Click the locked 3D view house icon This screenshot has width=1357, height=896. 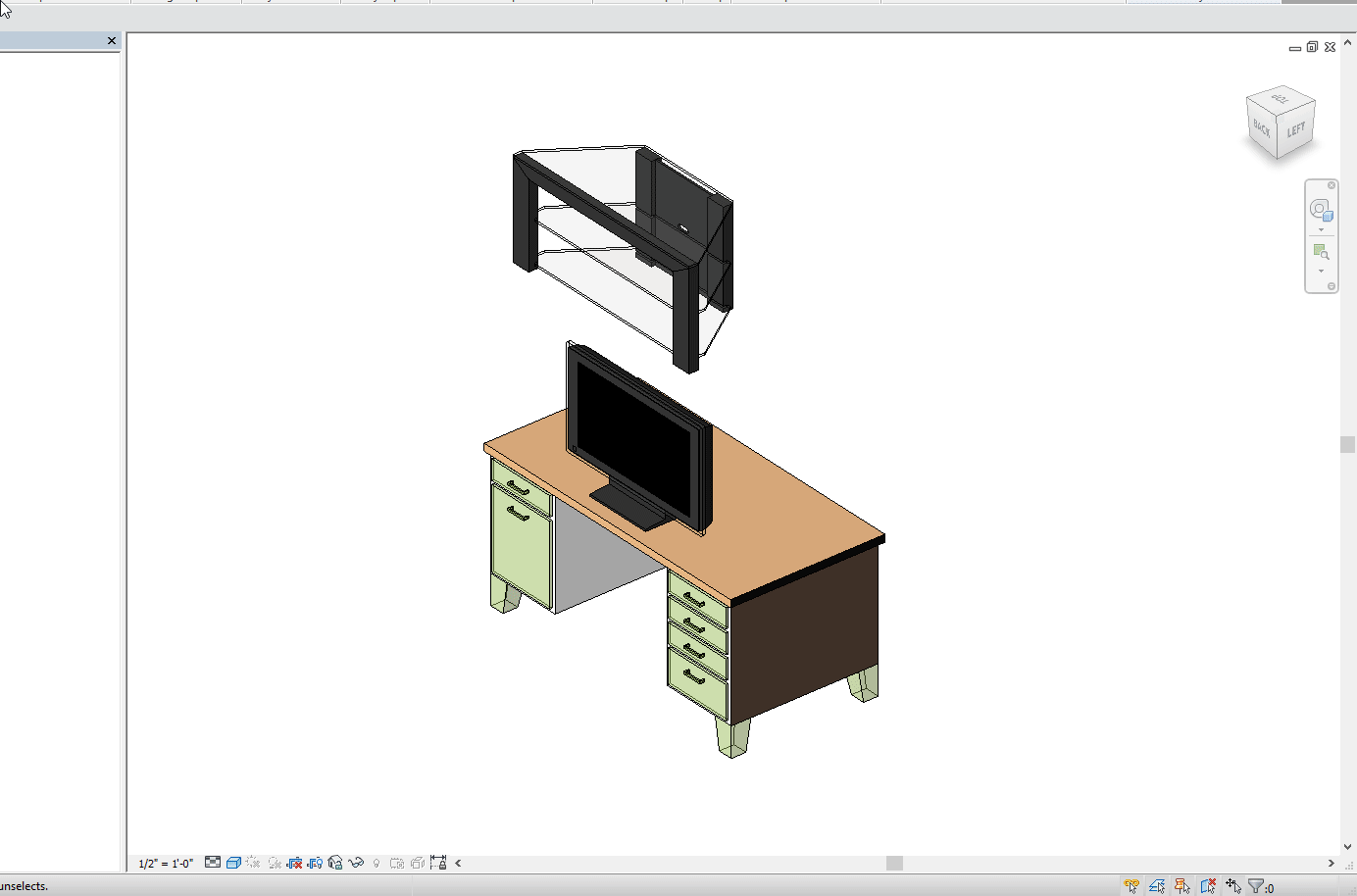click(335, 863)
